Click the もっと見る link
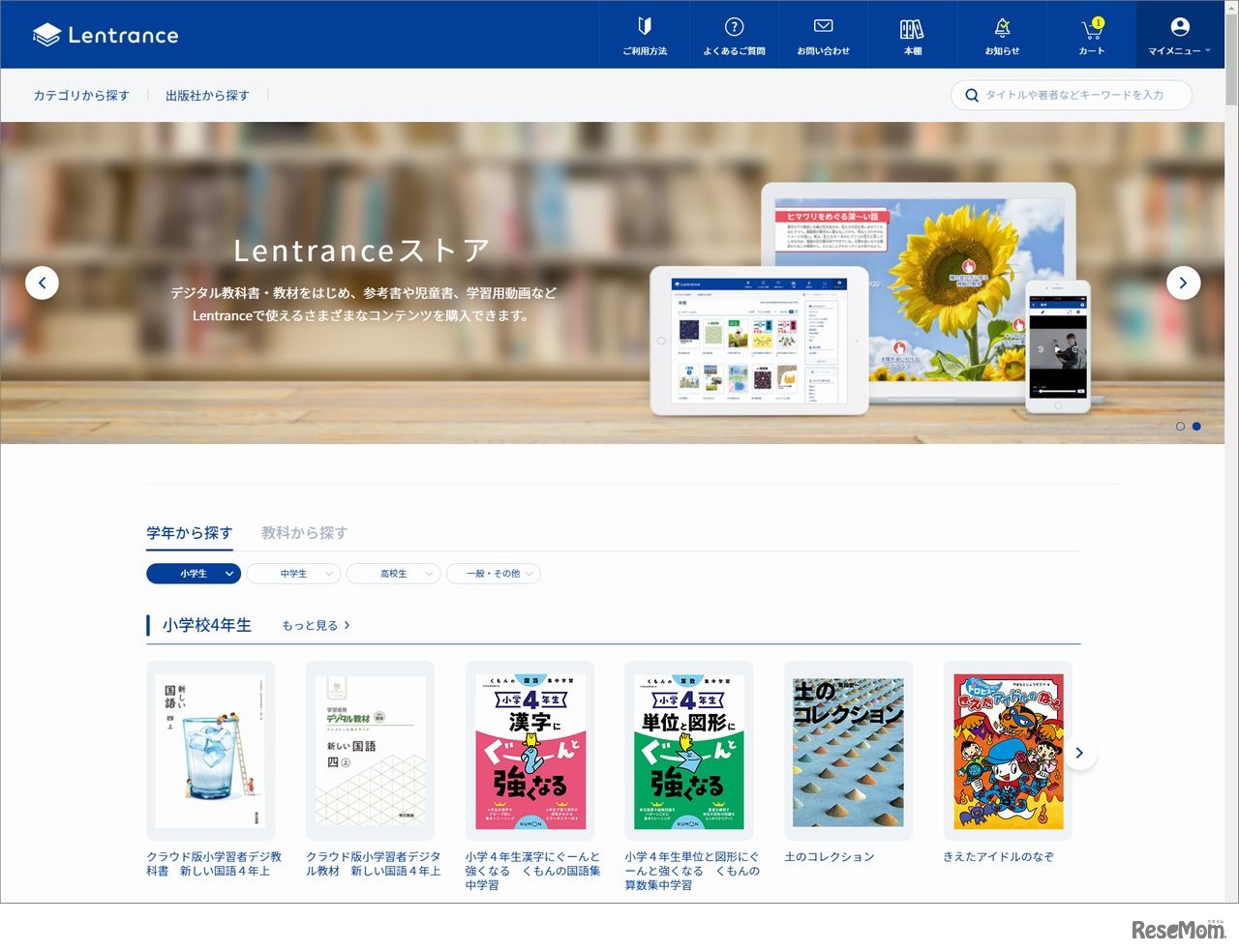The width and height of the screenshot is (1239, 952). coord(316,626)
